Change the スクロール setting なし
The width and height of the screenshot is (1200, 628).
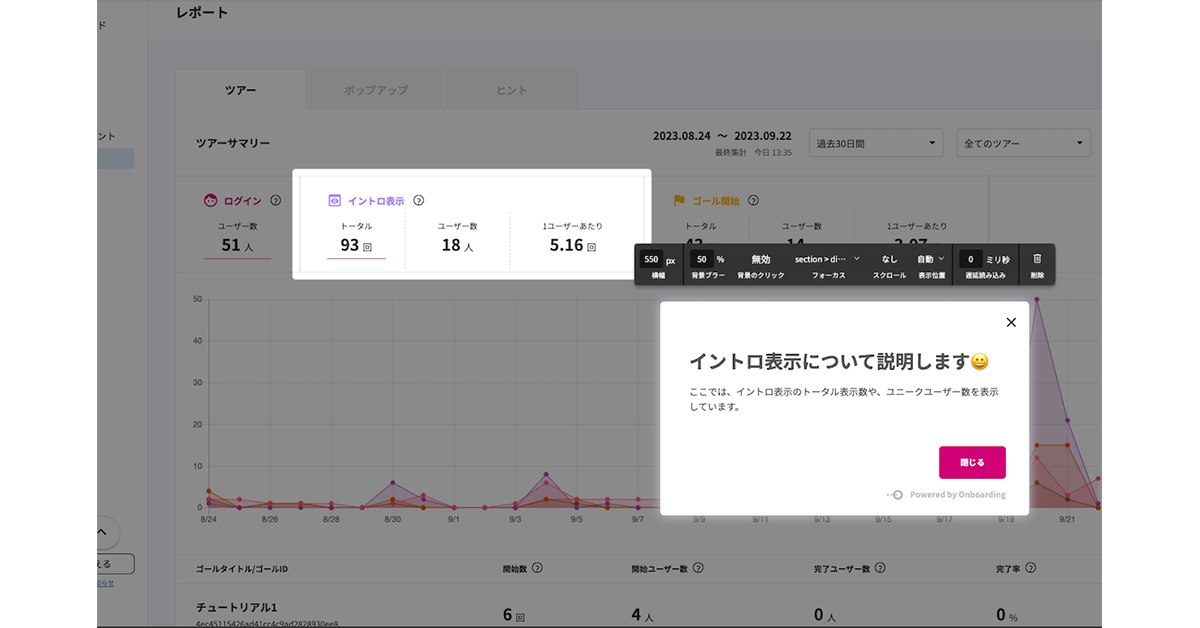889,259
